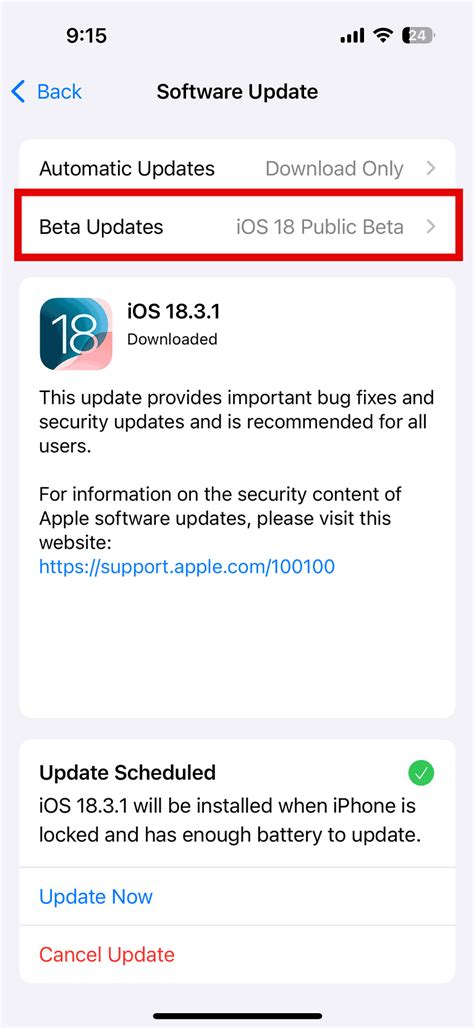Expand the Beta Updates chevron
Image resolution: width=474 pixels, height=1028 pixels.
click(x=431, y=227)
